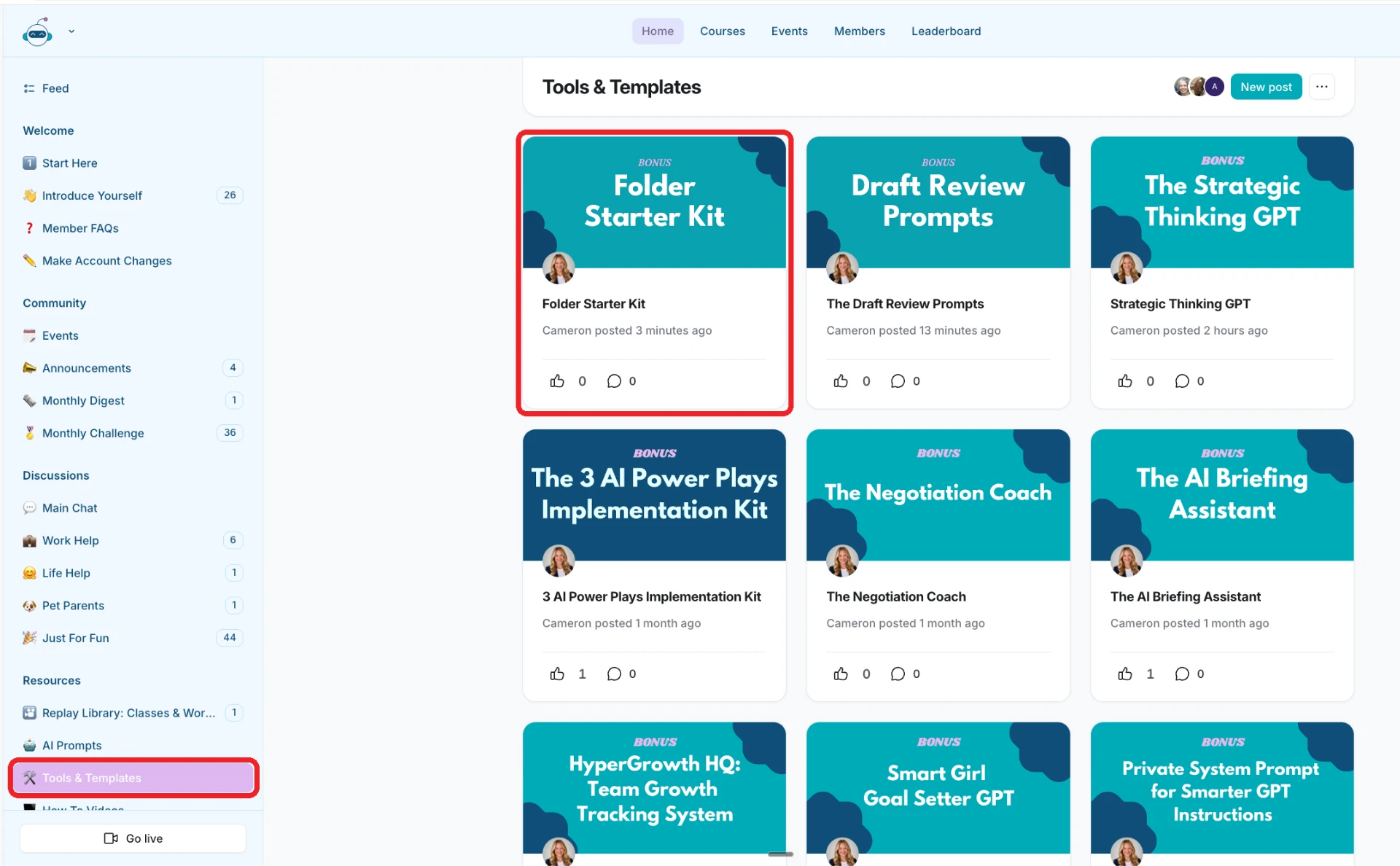
Task: Open The Negotiation Coach cover thumbnail
Action: (x=938, y=495)
